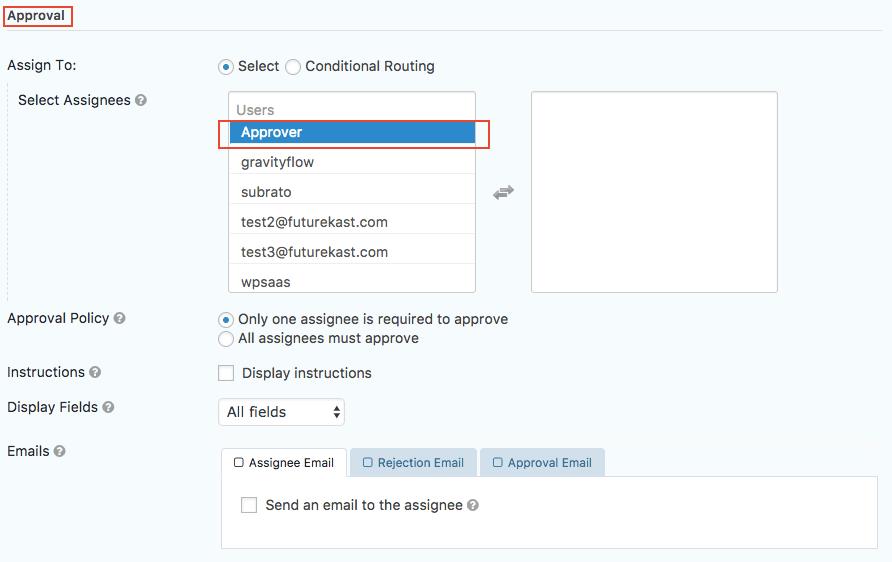The height and width of the screenshot is (562, 892).
Task: Click help icon beside Display Fields
Action: [x=108, y=408]
